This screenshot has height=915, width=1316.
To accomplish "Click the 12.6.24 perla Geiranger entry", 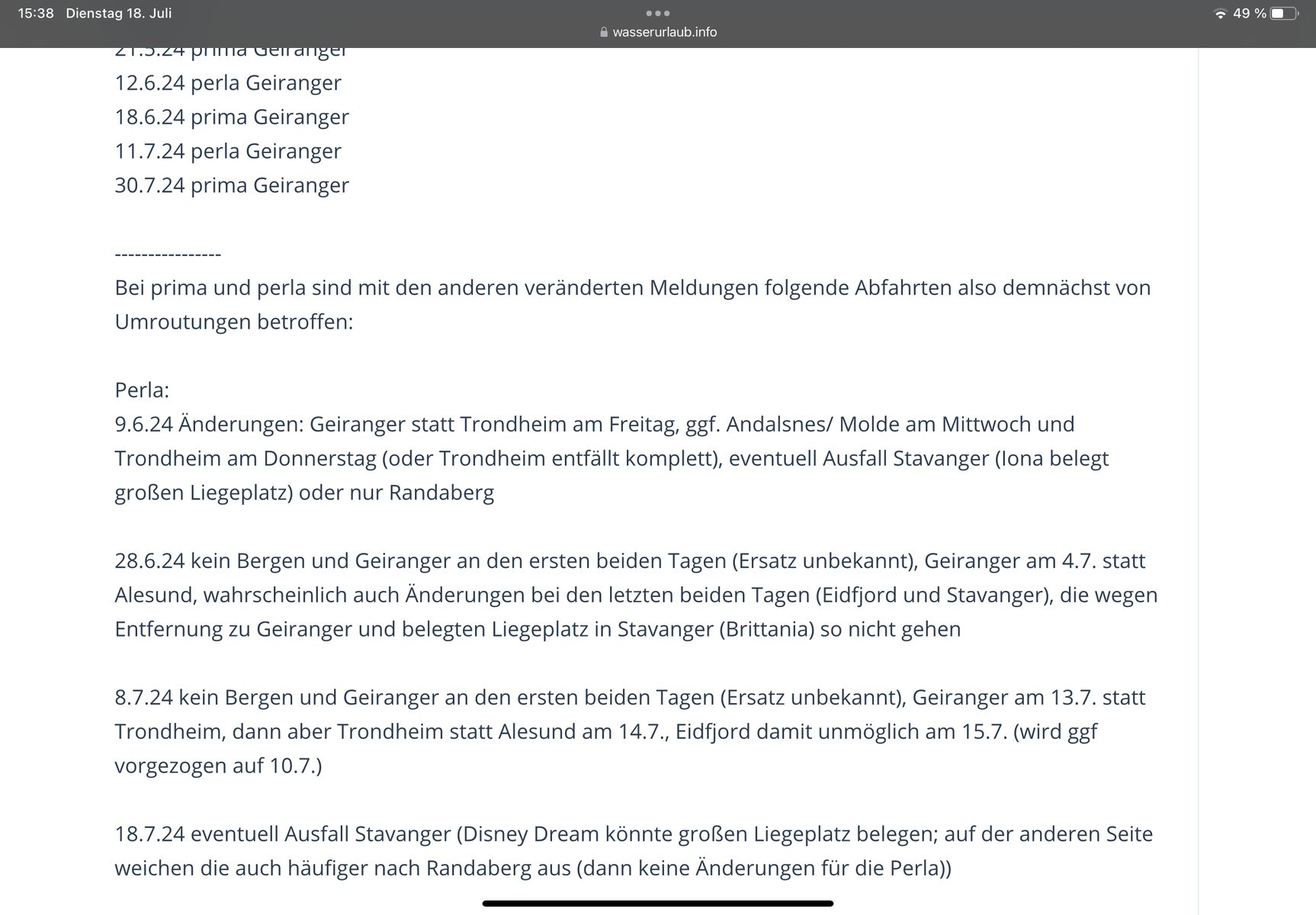I will (228, 82).
